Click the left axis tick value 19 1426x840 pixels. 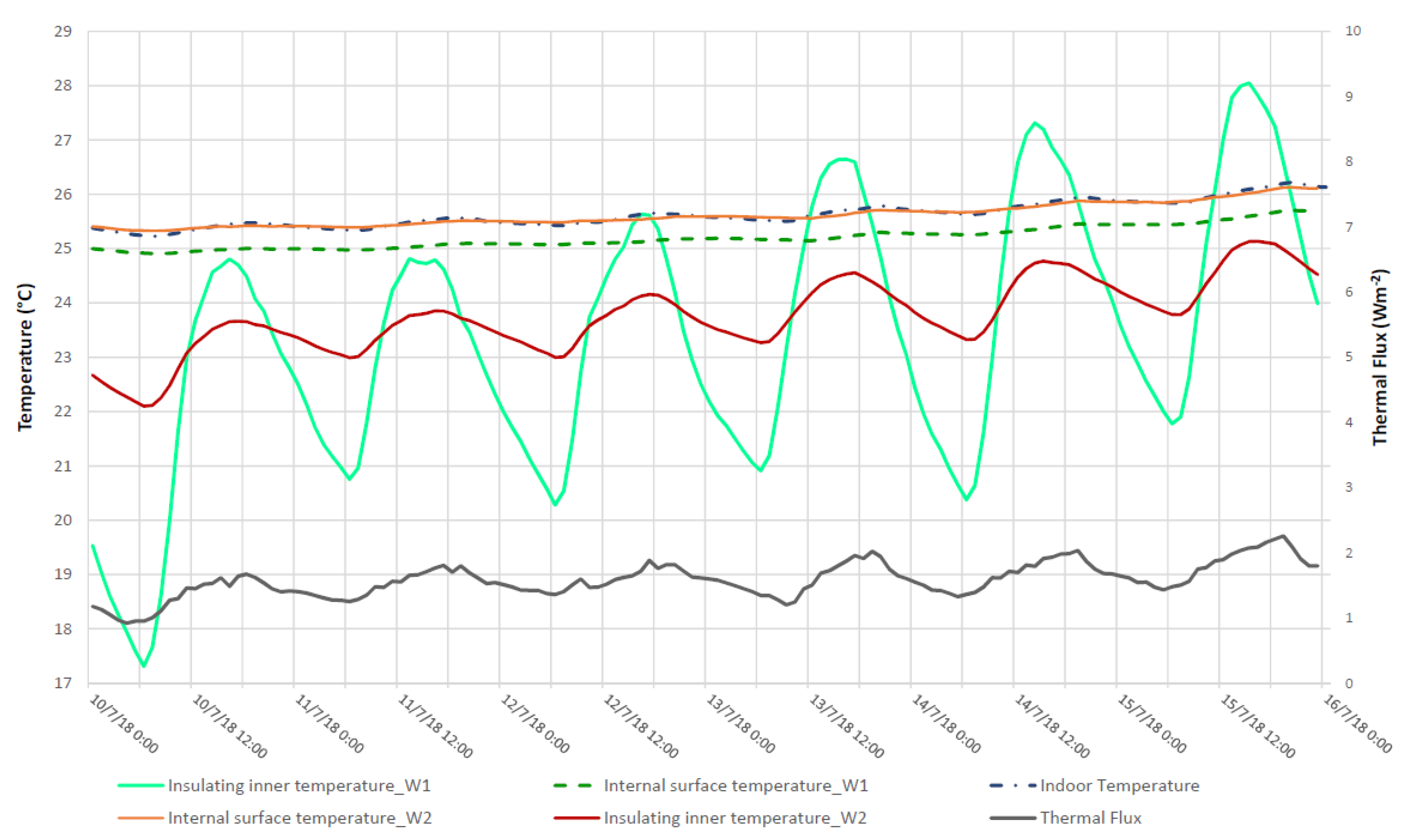63,574
